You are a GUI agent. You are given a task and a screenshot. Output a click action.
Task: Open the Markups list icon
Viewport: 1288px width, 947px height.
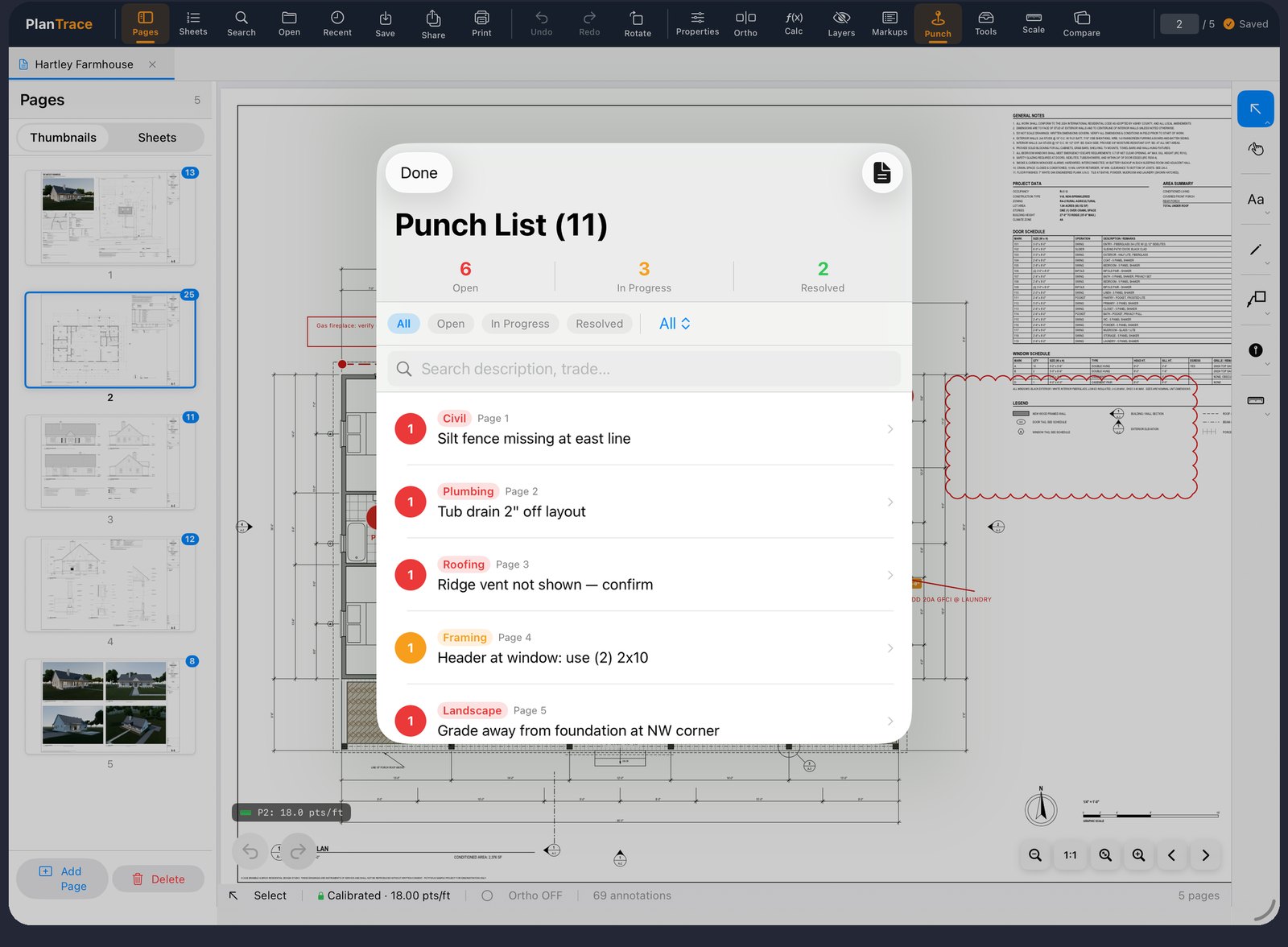[x=890, y=23]
